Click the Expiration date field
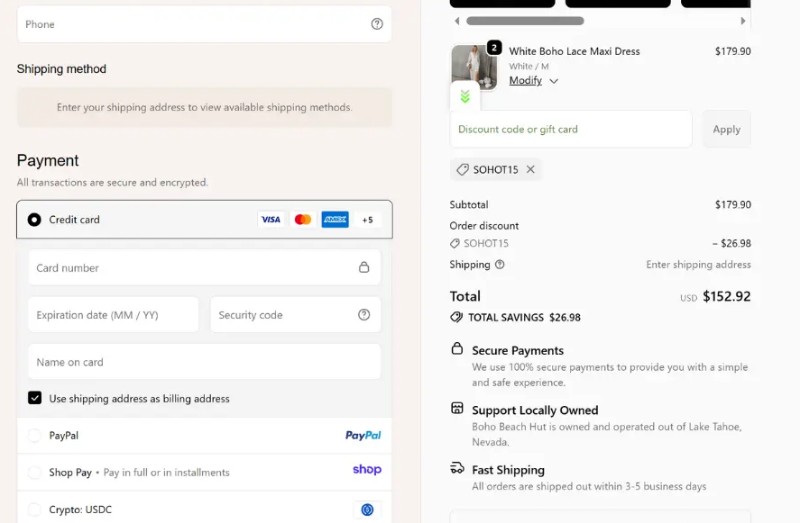The width and height of the screenshot is (800, 523). click(113, 315)
